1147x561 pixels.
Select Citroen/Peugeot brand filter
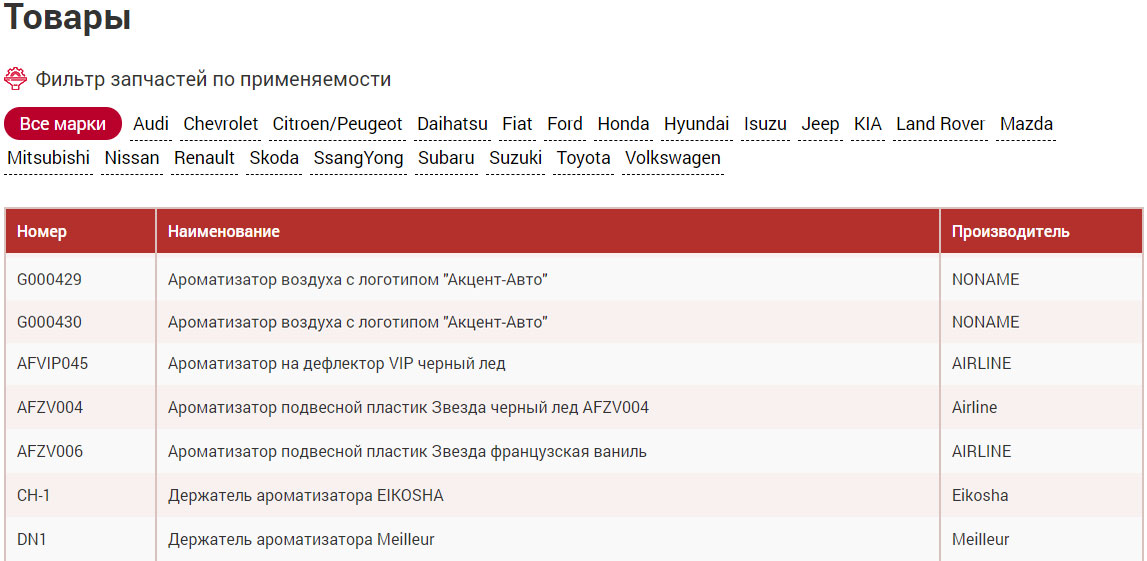tap(337, 124)
